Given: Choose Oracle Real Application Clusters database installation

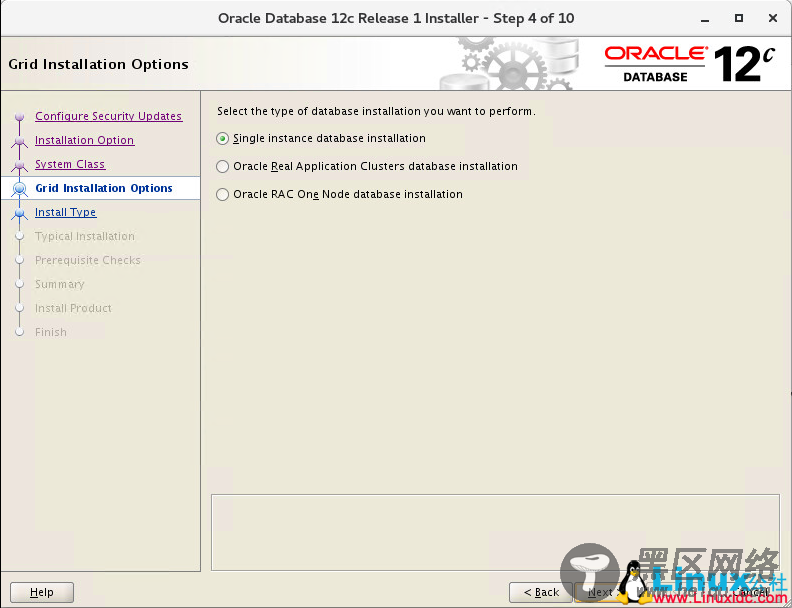Looking at the screenshot, I should point(367,166).
